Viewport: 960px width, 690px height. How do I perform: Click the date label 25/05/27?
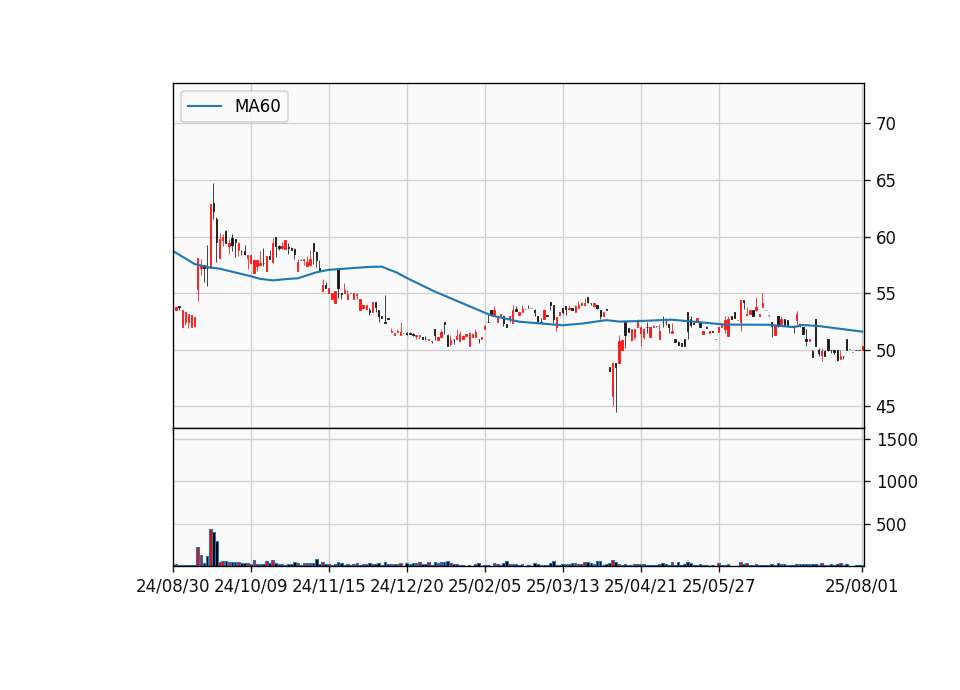[719, 586]
